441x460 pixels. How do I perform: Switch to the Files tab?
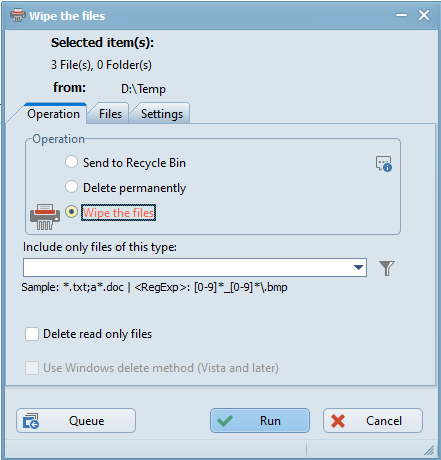[110, 114]
